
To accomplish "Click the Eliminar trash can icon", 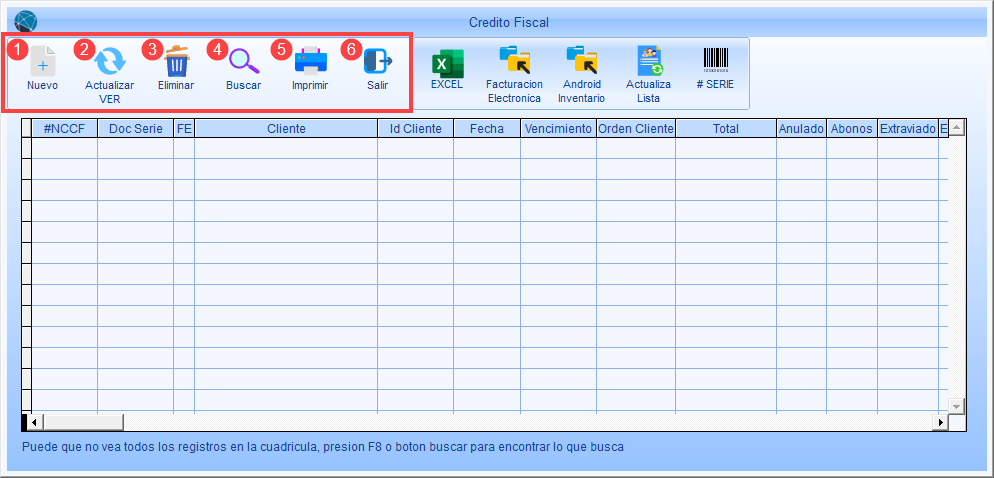I will coord(176,61).
